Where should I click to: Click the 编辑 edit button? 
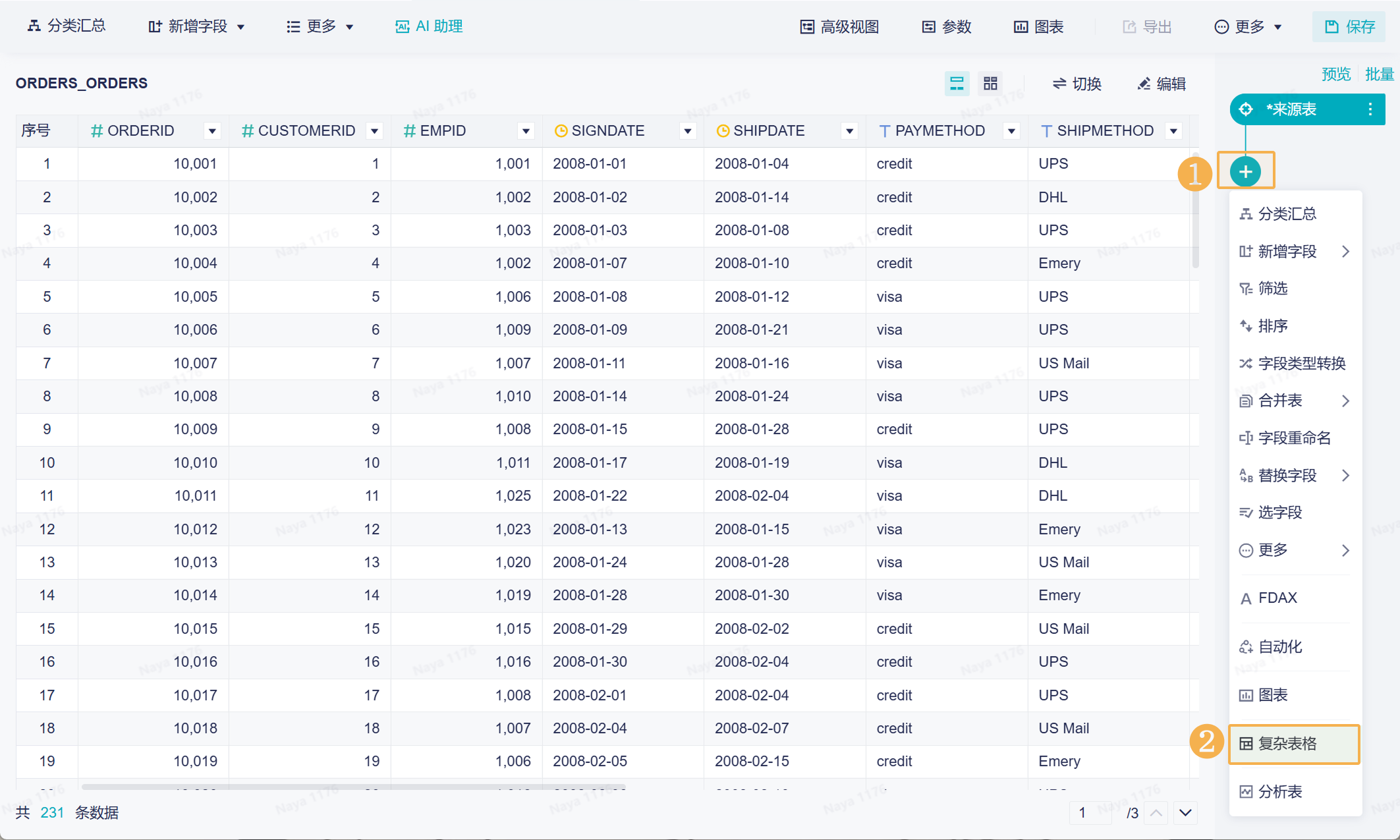[x=1162, y=84]
